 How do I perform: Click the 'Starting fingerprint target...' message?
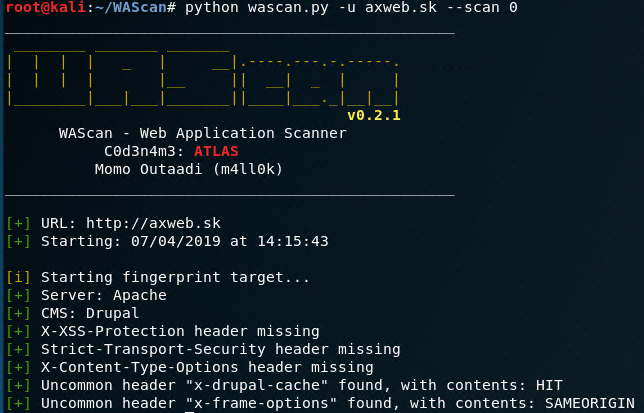(x=176, y=277)
